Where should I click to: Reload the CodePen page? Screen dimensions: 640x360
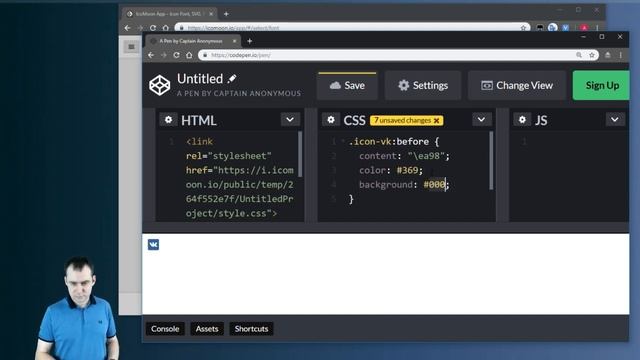[x=176, y=55]
